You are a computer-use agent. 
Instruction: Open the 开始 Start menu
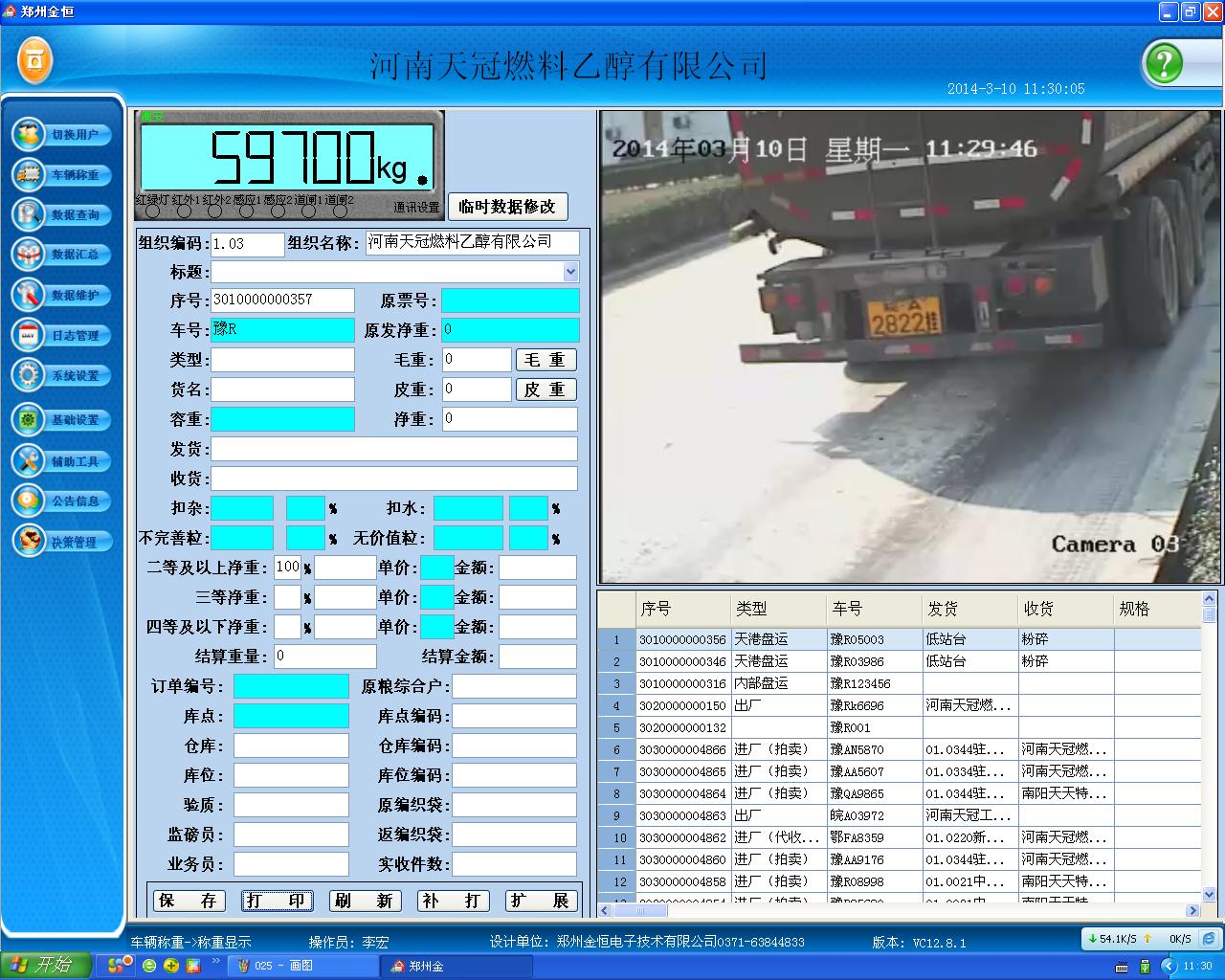[45, 965]
